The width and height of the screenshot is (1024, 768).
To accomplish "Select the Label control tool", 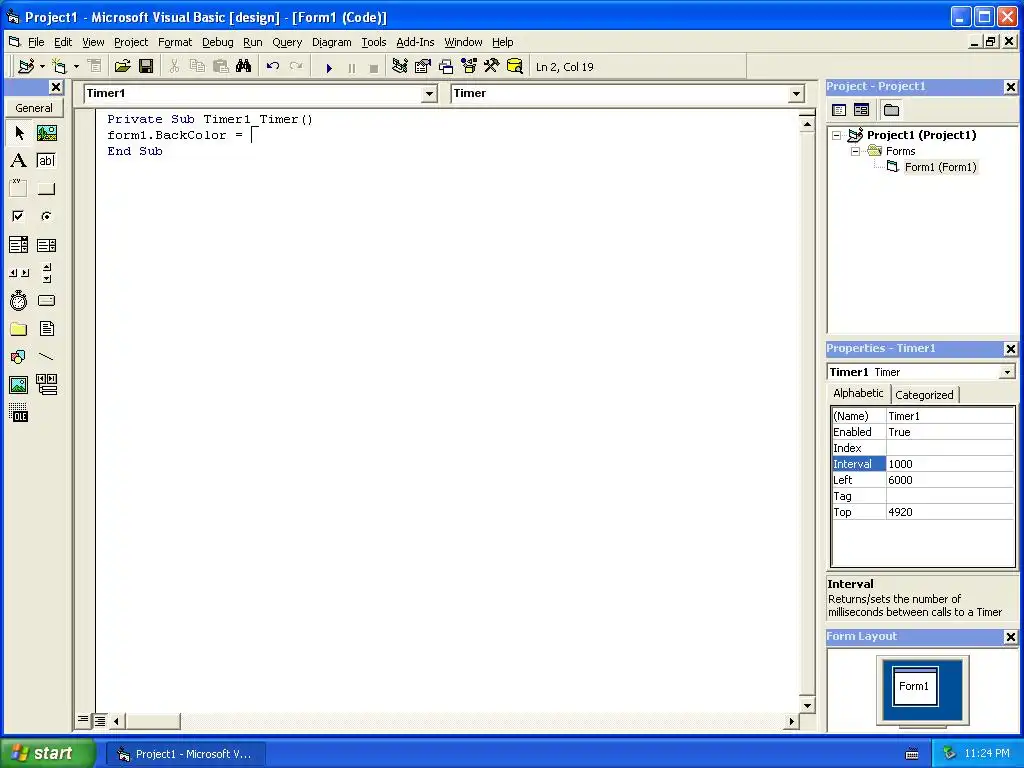I will pyautogui.click(x=19, y=161).
